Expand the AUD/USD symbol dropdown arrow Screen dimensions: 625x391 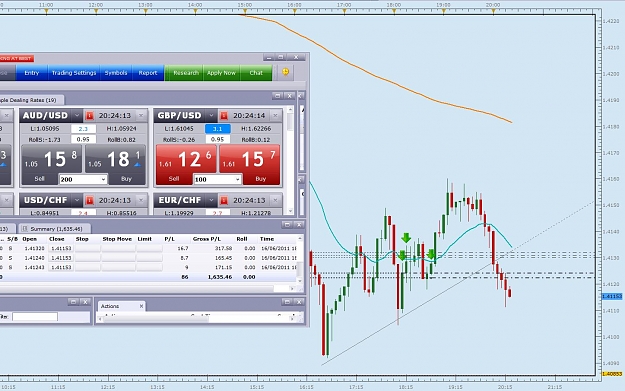tap(77, 116)
